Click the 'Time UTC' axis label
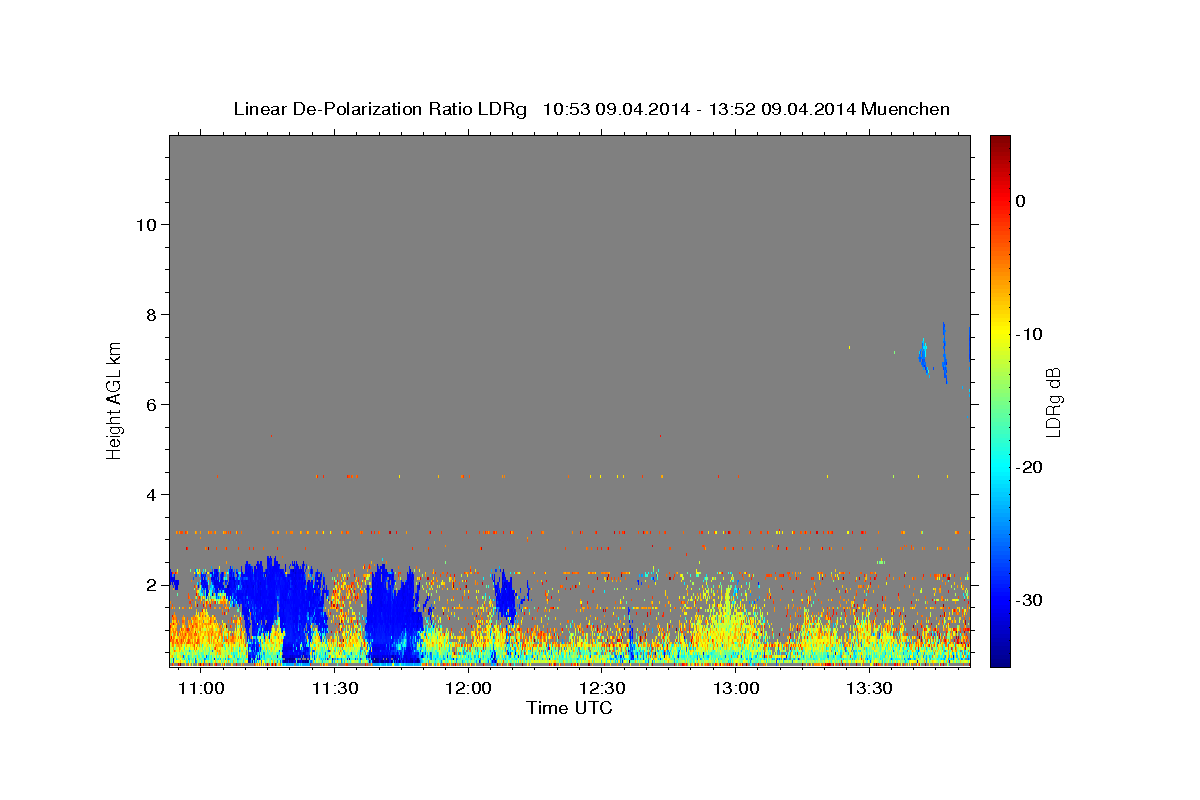 [x=569, y=708]
